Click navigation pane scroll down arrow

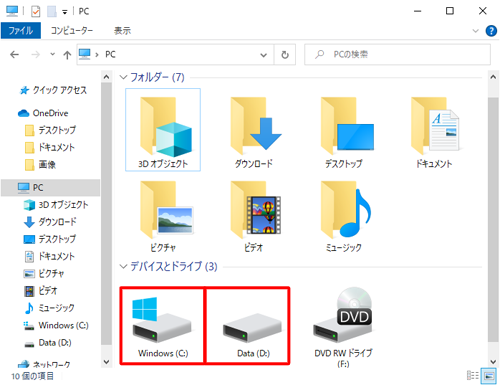coord(106,362)
